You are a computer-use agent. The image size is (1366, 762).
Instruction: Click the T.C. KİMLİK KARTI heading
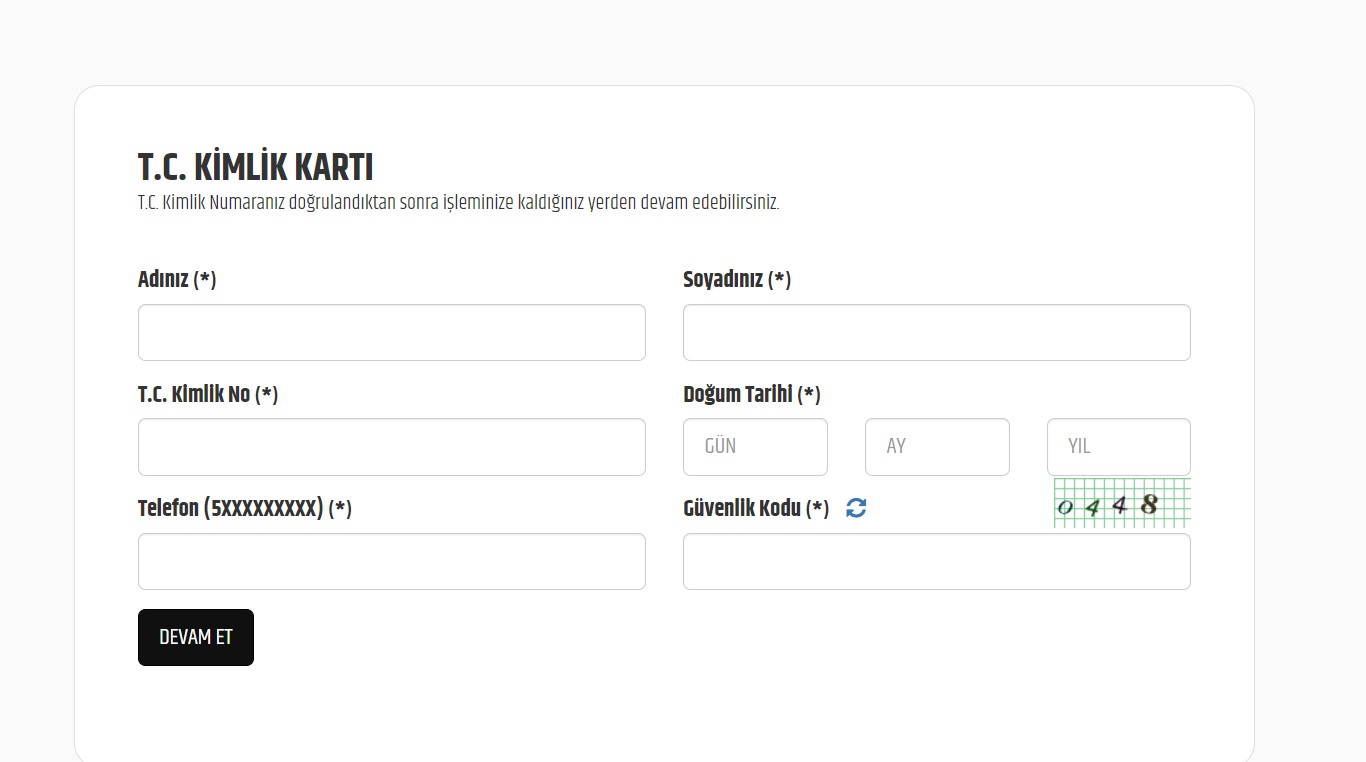255,168
